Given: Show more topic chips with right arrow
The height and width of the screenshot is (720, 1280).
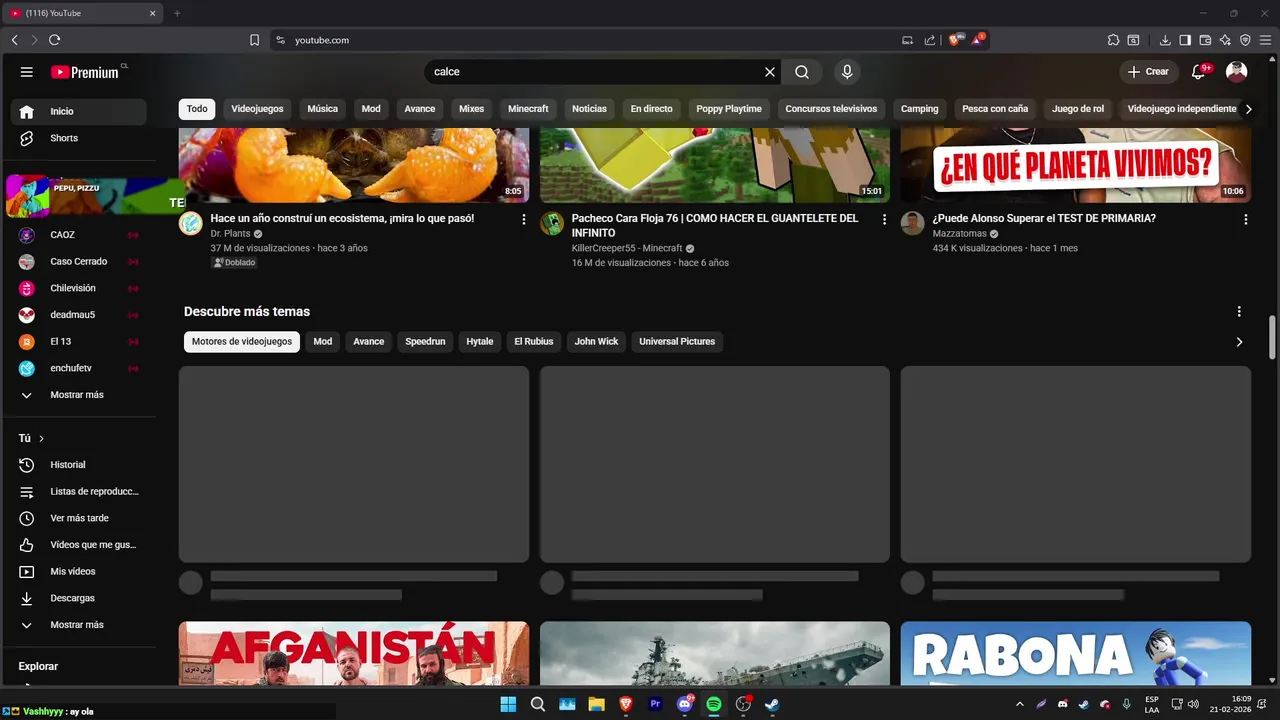Looking at the screenshot, I should tap(1239, 342).
